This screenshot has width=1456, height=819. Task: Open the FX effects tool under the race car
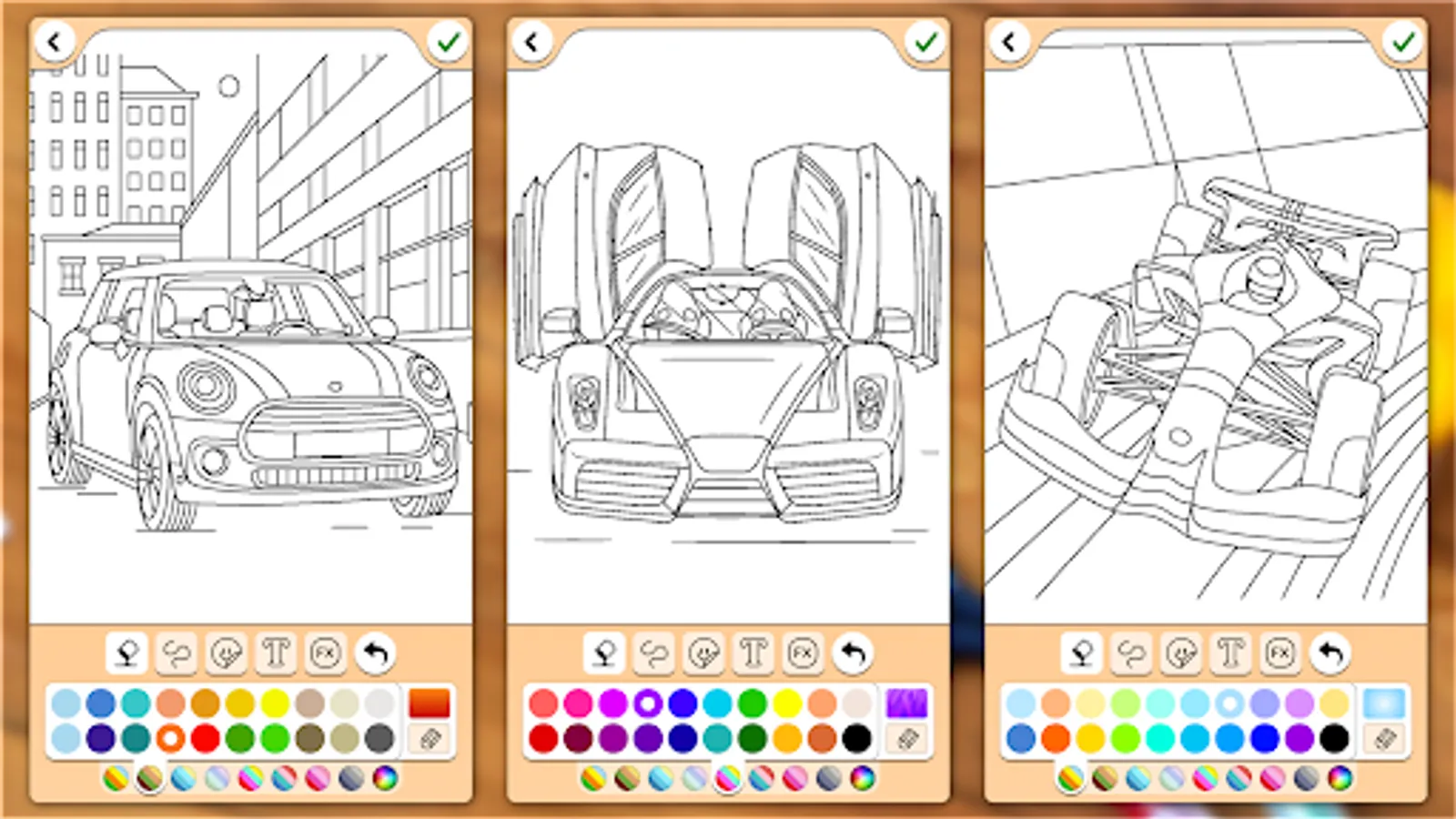click(1279, 652)
